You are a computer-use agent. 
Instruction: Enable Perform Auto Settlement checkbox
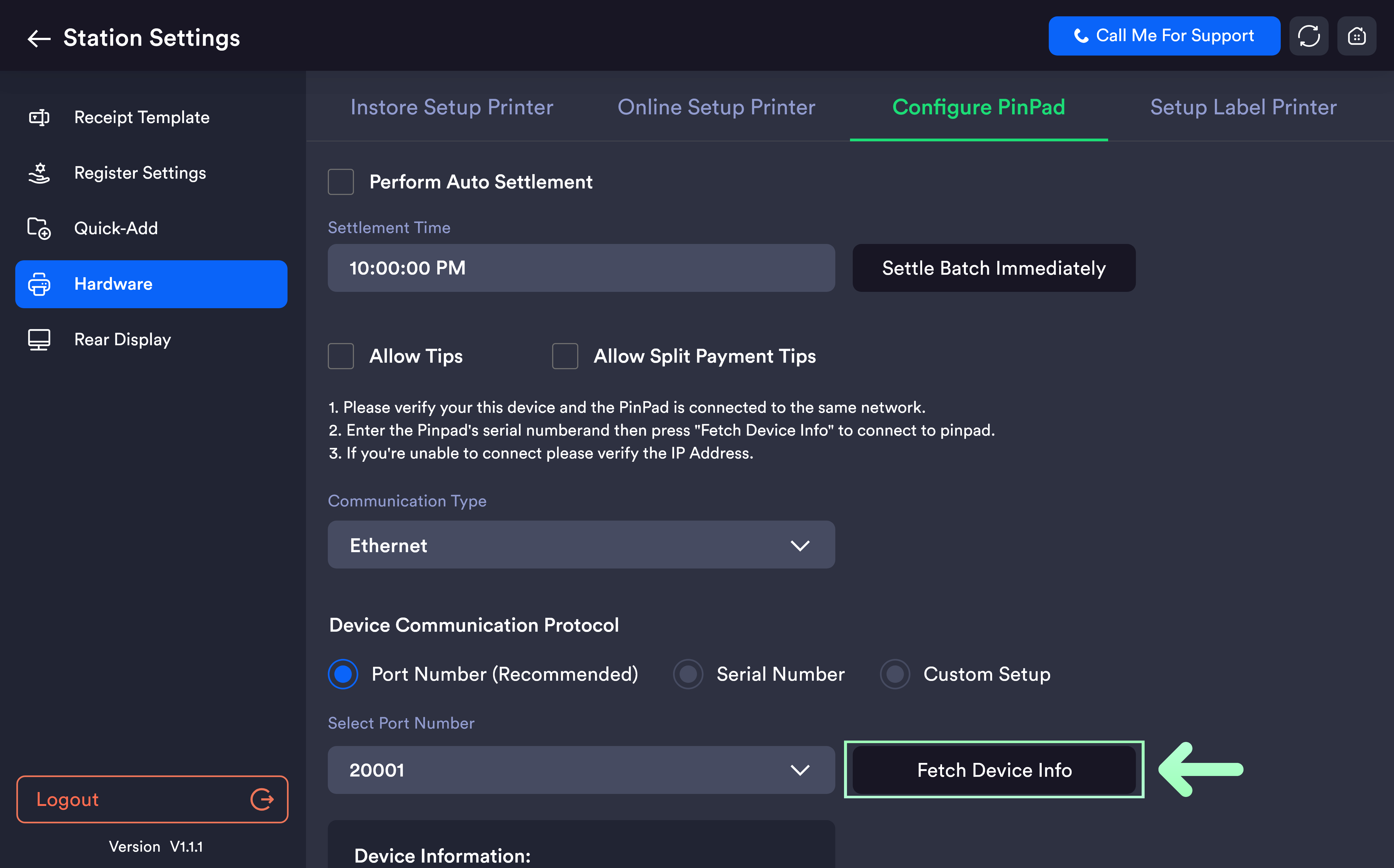click(x=340, y=182)
